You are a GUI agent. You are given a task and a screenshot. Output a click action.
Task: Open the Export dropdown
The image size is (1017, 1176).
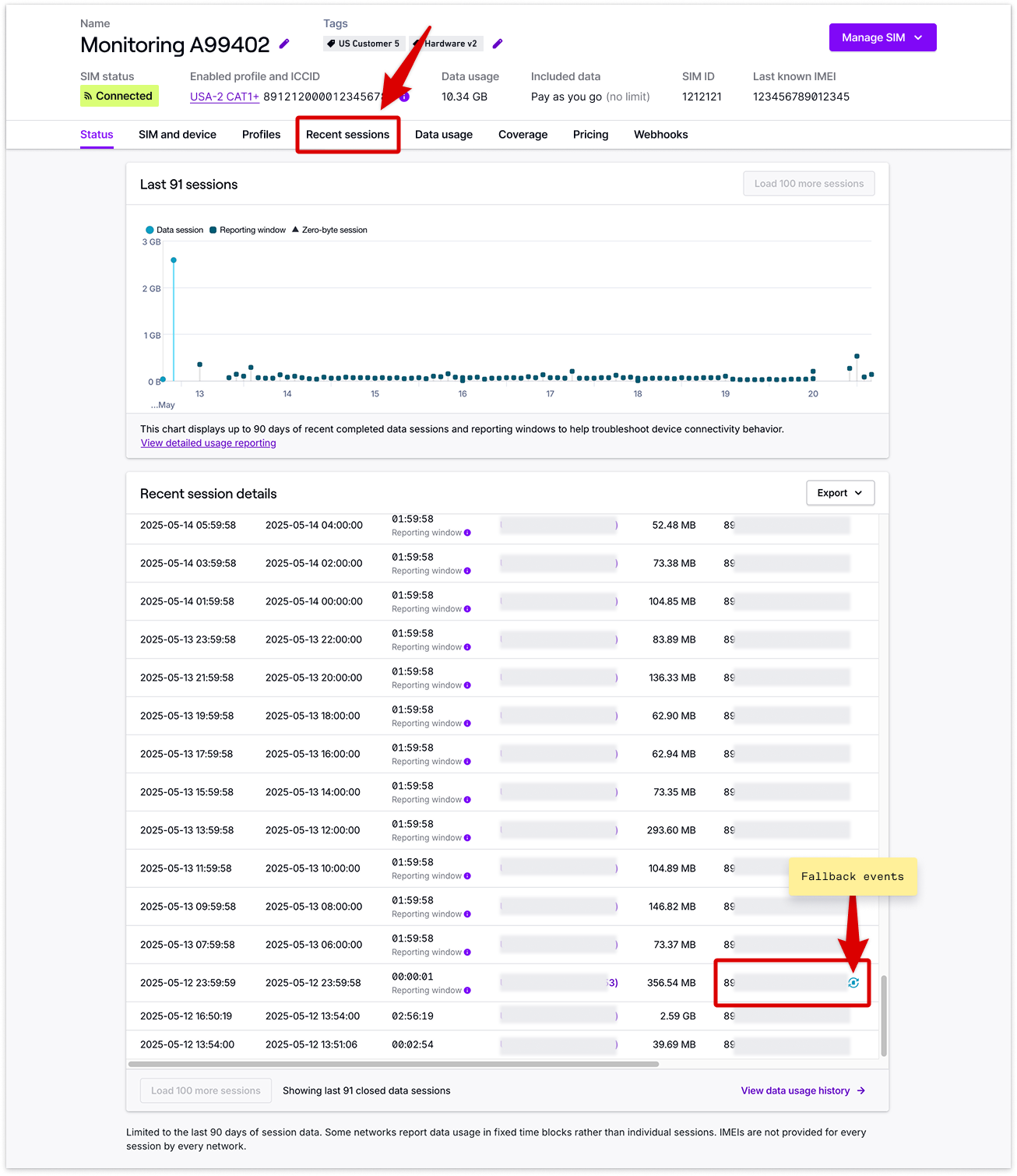(840, 493)
